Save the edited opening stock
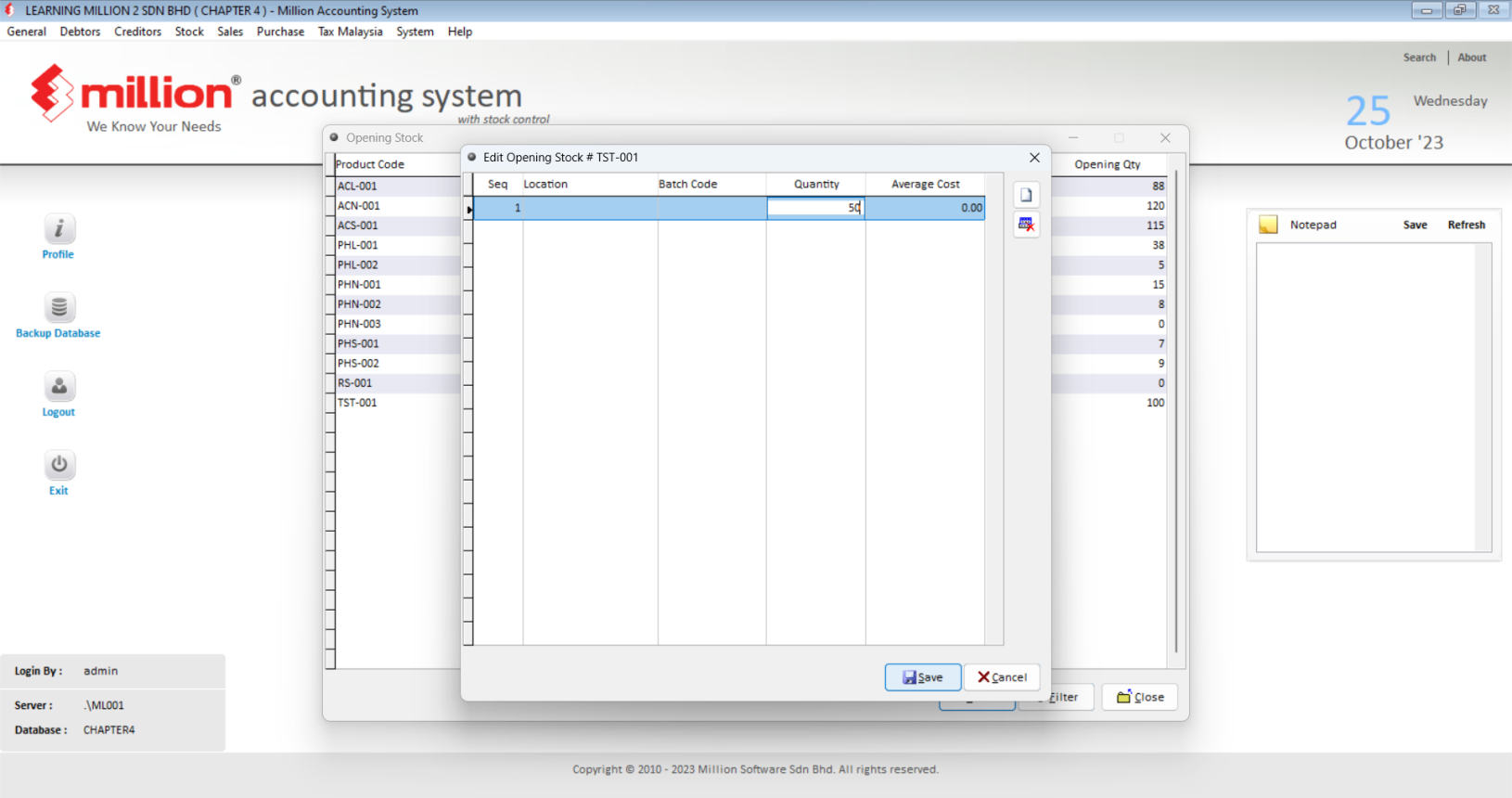The height and width of the screenshot is (798, 1512). 923,677
